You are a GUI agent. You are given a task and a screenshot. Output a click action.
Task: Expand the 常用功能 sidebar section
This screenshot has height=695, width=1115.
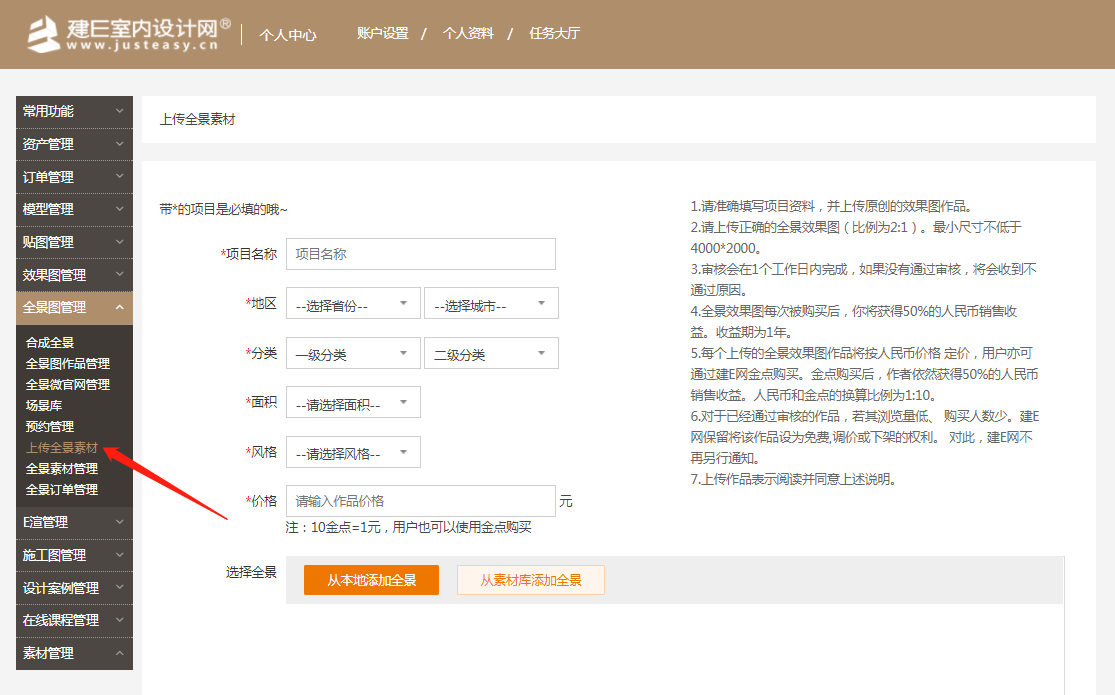click(x=74, y=111)
